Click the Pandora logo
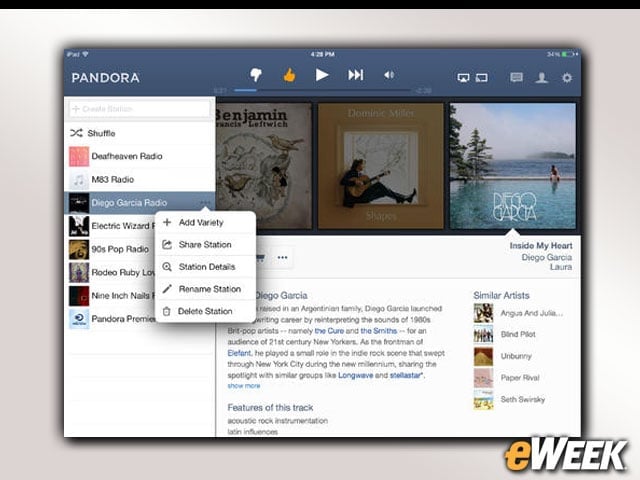Viewport: 640px width, 480px height. (105, 78)
